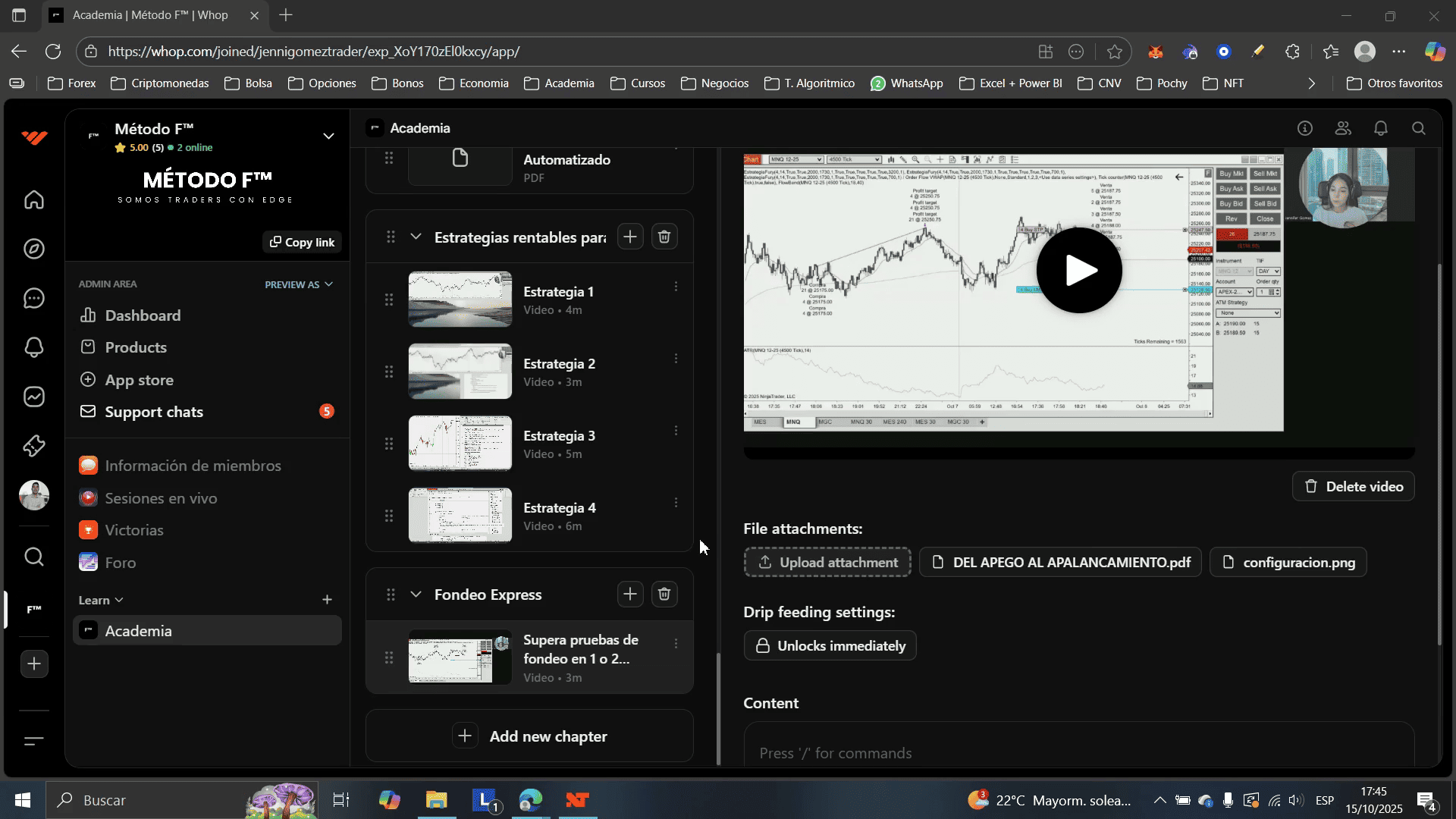Open the info icon in Academia header

tap(1305, 128)
